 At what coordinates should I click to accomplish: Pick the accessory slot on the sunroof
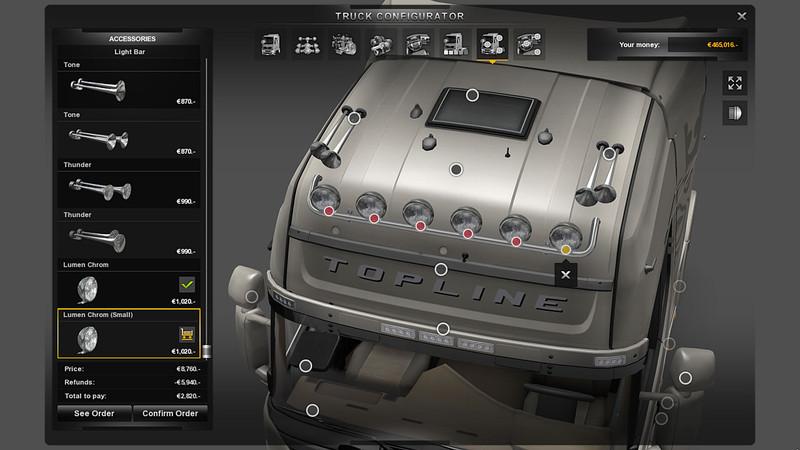coord(473,96)
